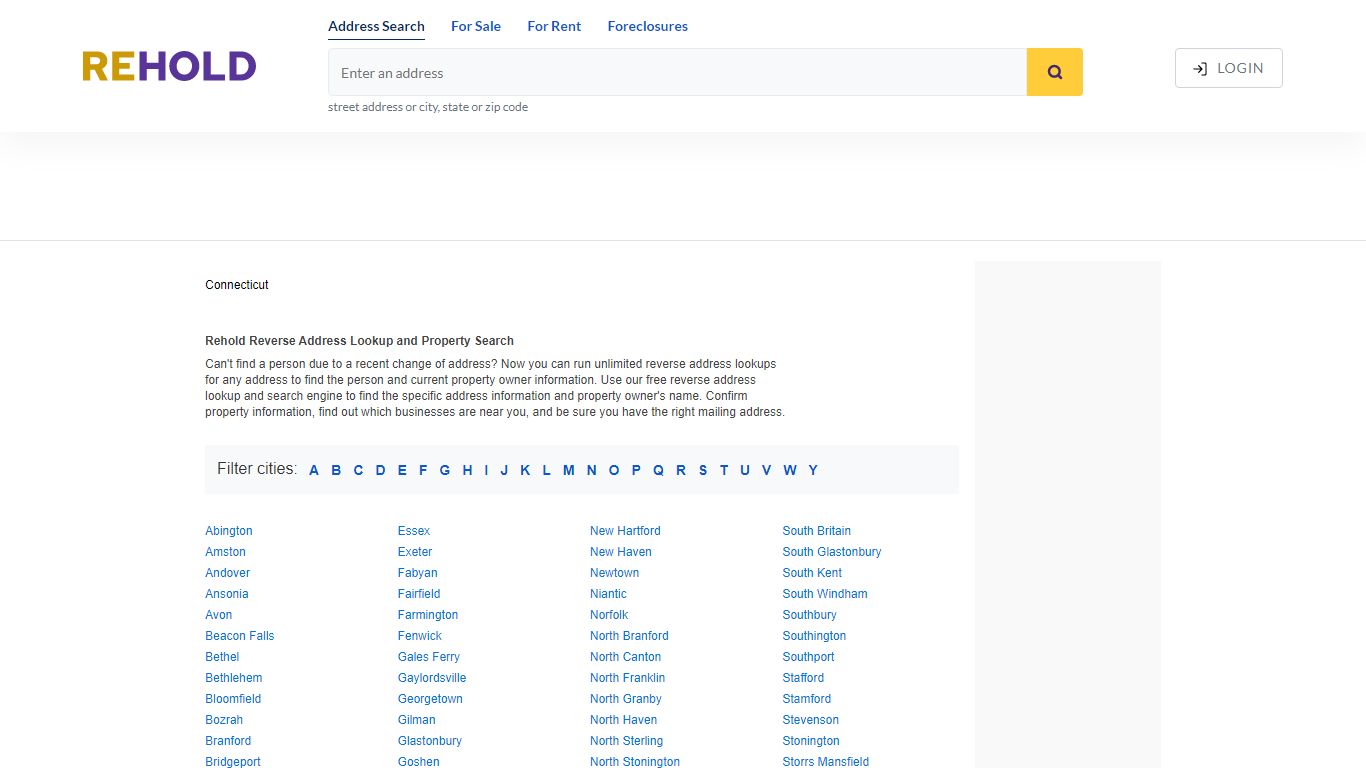The width and height of the screenshot is (1366, 768).
Task: Open the Fairfield city link
Action: tap(419, 594)
